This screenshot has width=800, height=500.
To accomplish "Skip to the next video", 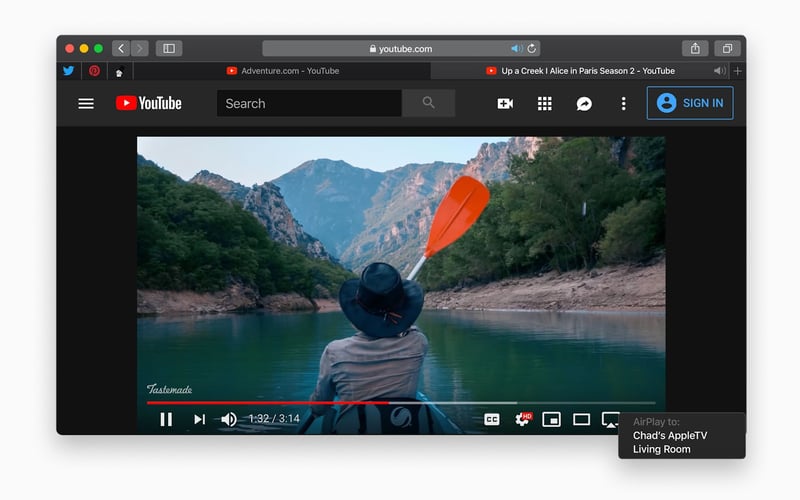I will pyautogui.click(x=199, y=419).
